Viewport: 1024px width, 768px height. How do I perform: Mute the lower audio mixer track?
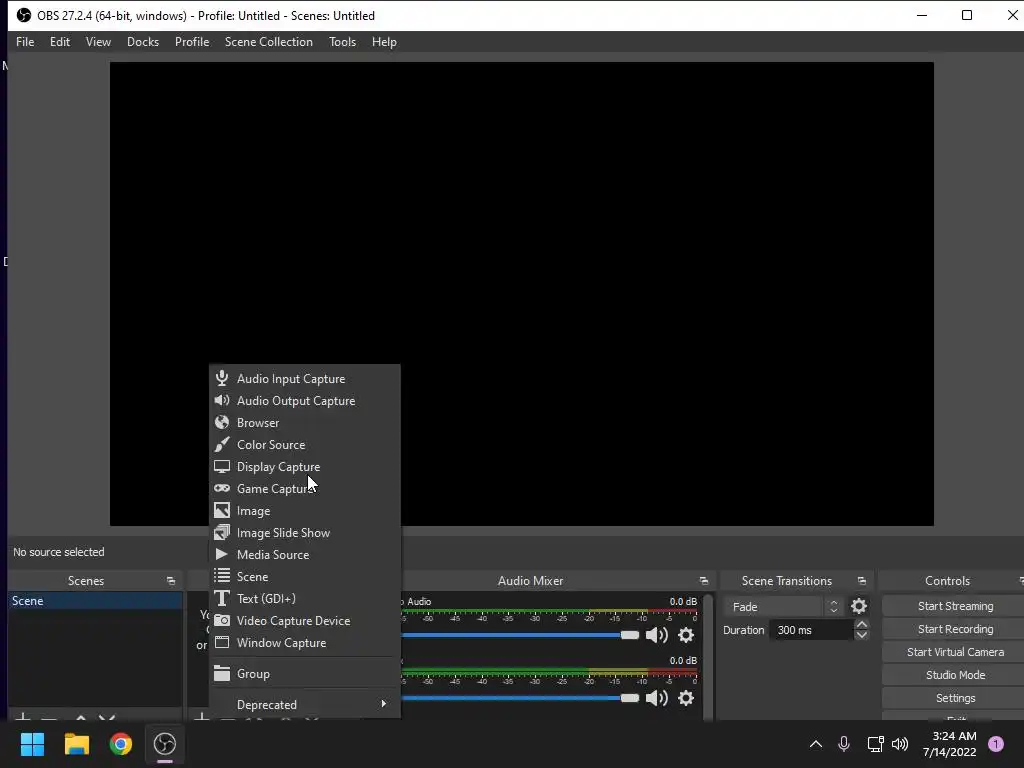tap(656, 697)
